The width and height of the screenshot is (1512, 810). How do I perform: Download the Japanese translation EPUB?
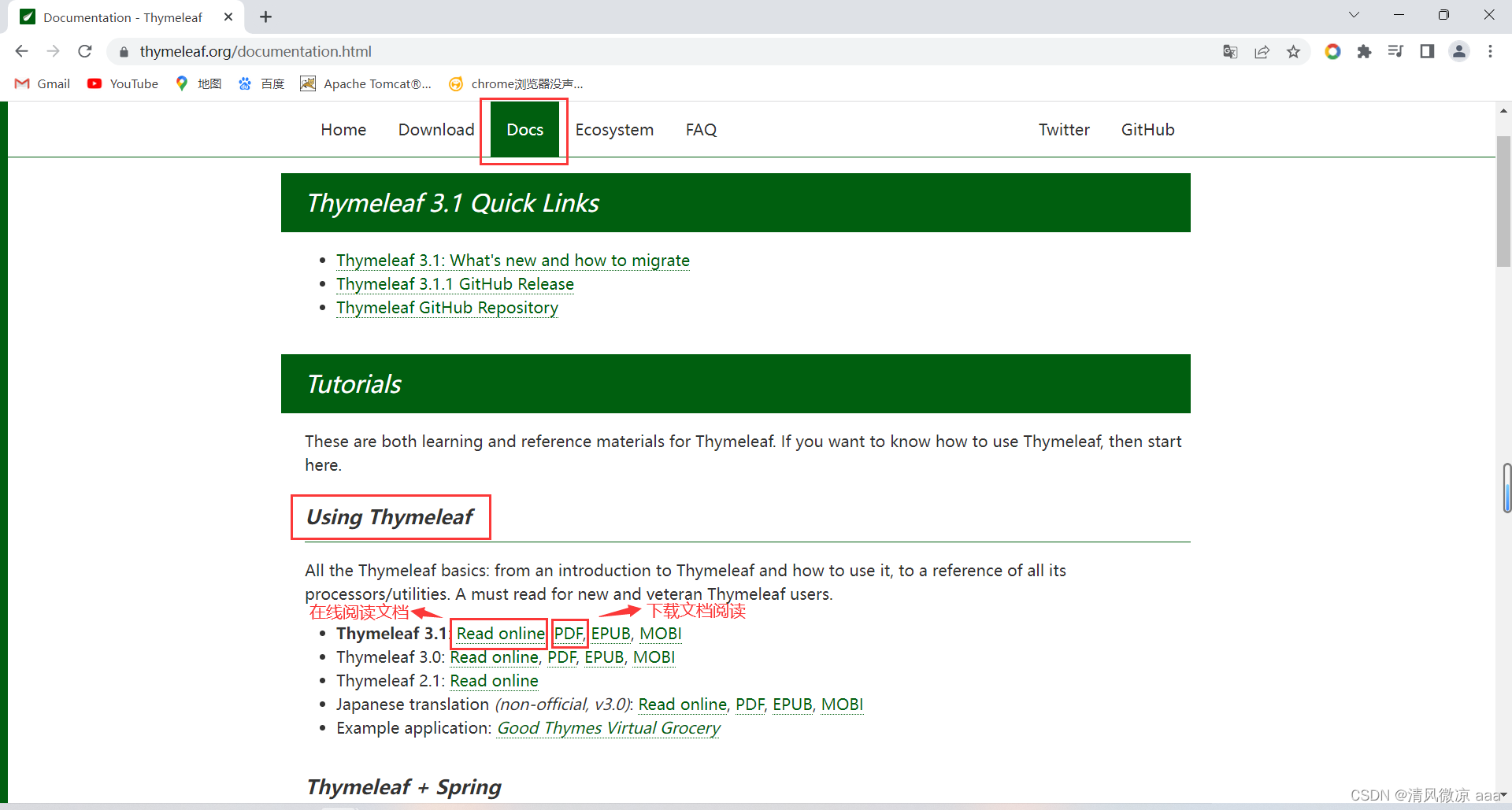[x=793, y=705]
